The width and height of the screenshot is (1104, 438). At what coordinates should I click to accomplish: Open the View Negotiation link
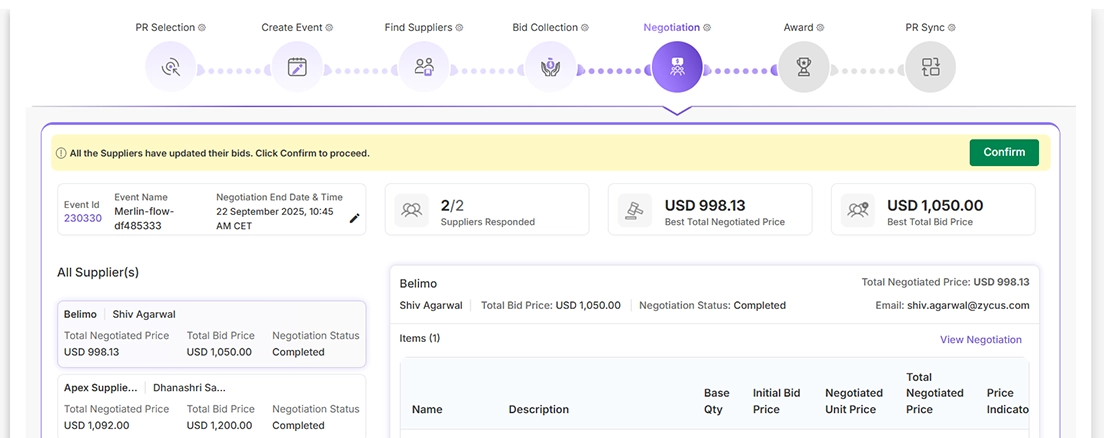(980, 340)
